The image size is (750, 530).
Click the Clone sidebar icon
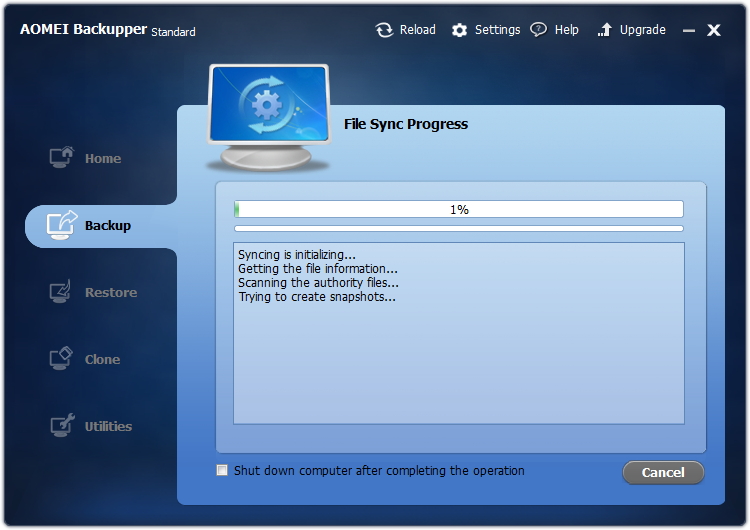point(61,358)
